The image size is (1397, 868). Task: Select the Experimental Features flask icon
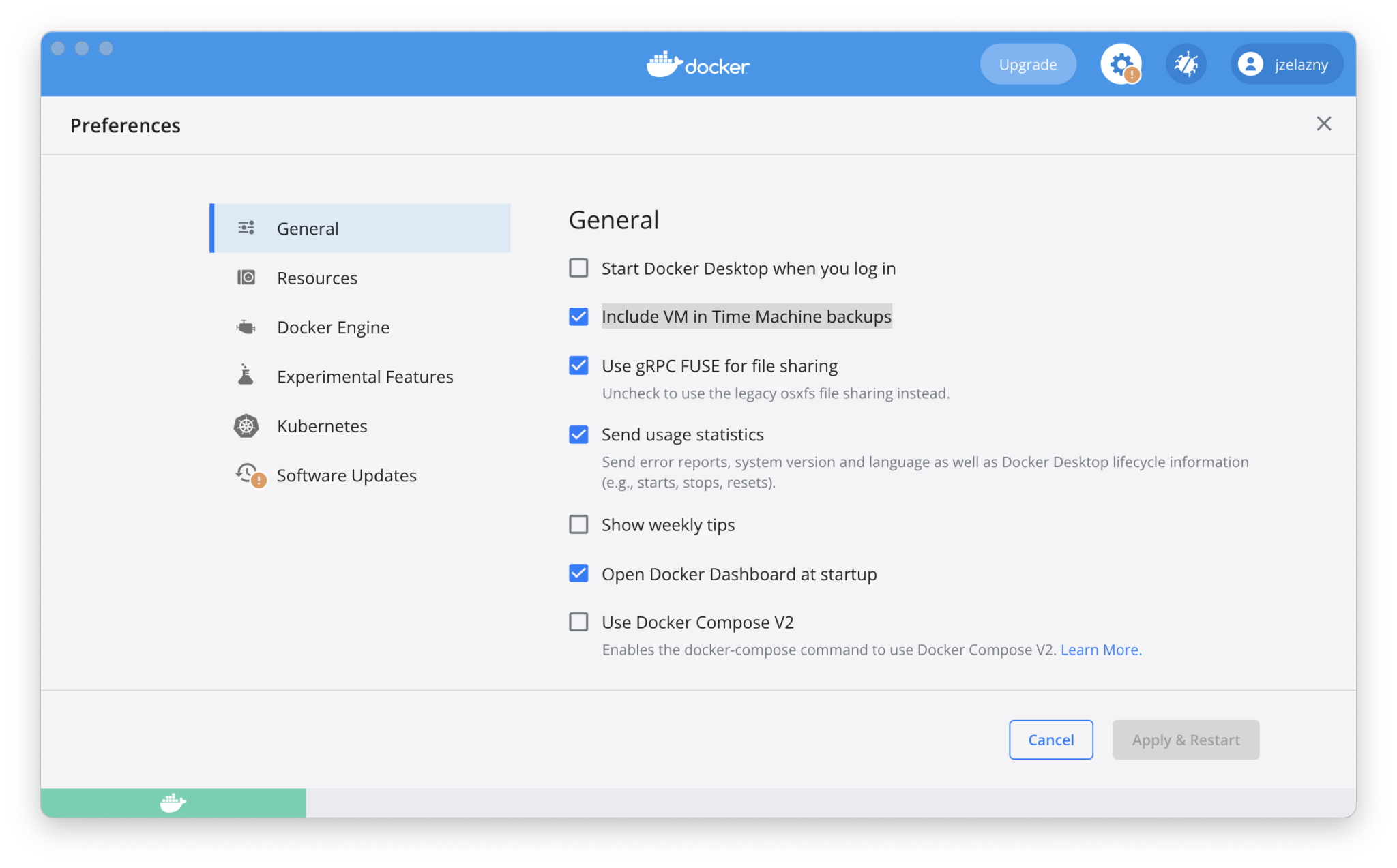coord(246,376)
